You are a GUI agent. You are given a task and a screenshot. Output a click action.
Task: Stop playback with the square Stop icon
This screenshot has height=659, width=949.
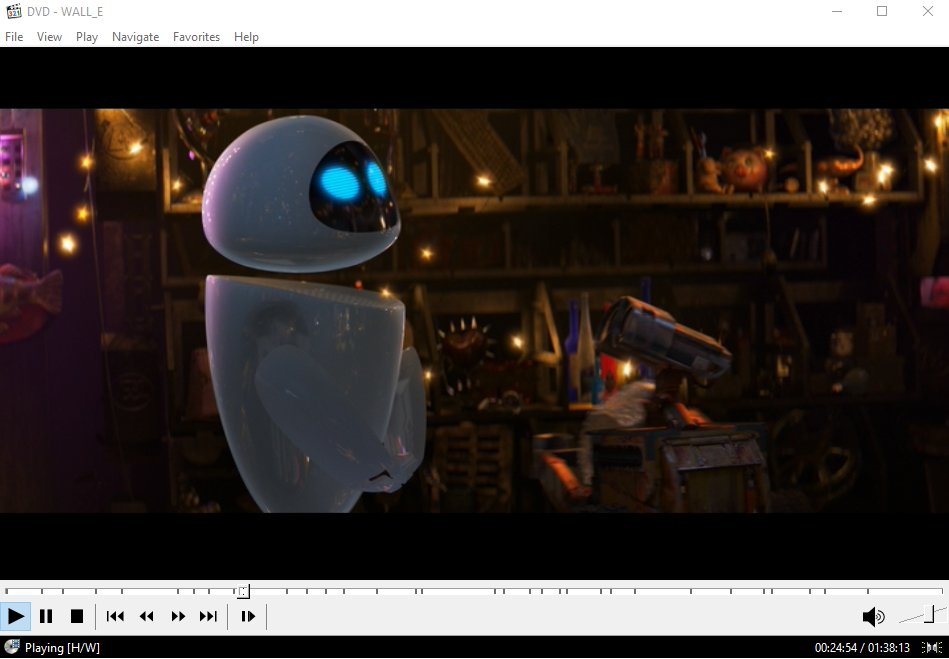point(77,616)
